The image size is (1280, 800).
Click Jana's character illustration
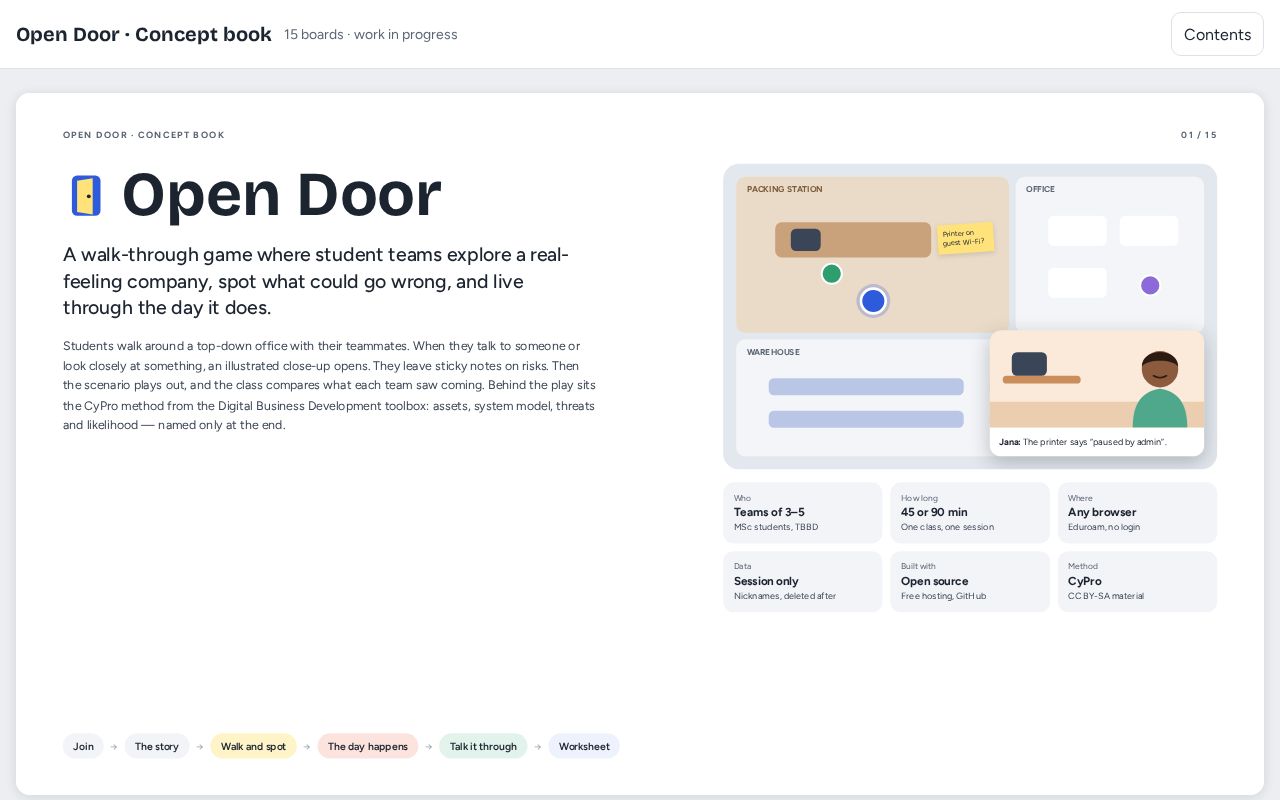pyautogui.click(x=1159, y=389)
